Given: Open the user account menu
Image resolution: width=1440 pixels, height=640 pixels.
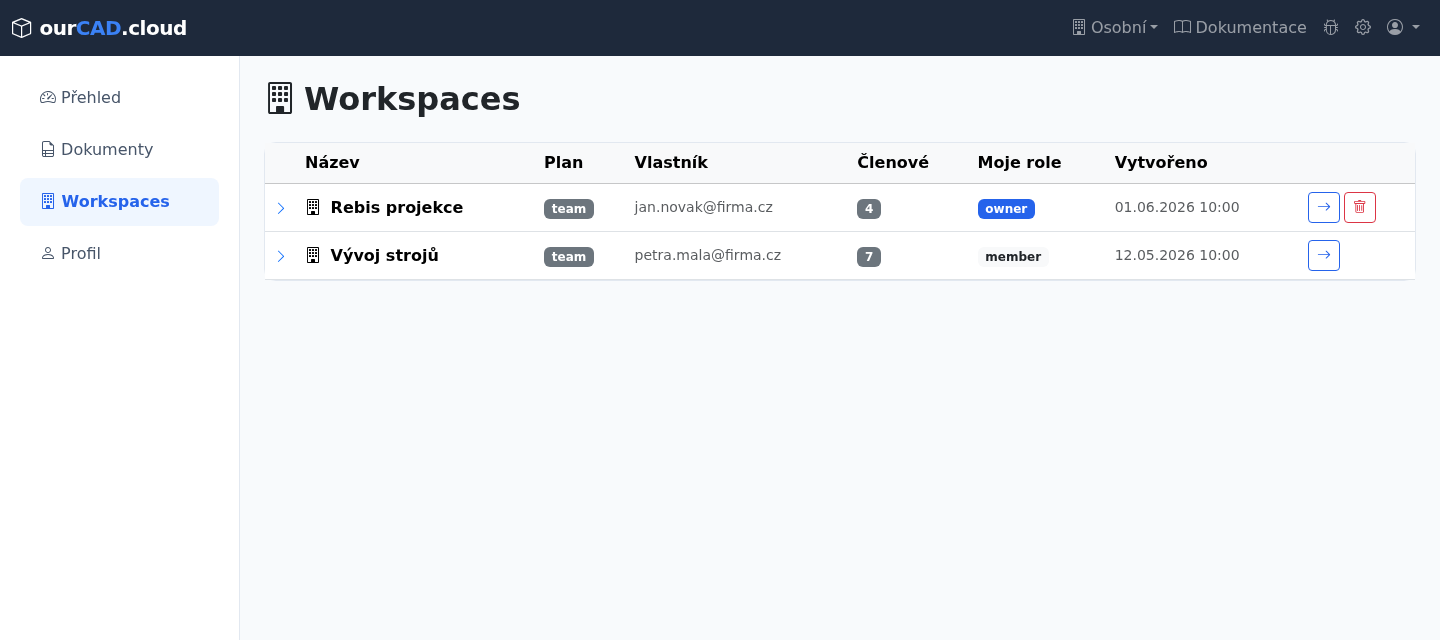Looking at the screenshot, I should click(x=1403, y=28).
